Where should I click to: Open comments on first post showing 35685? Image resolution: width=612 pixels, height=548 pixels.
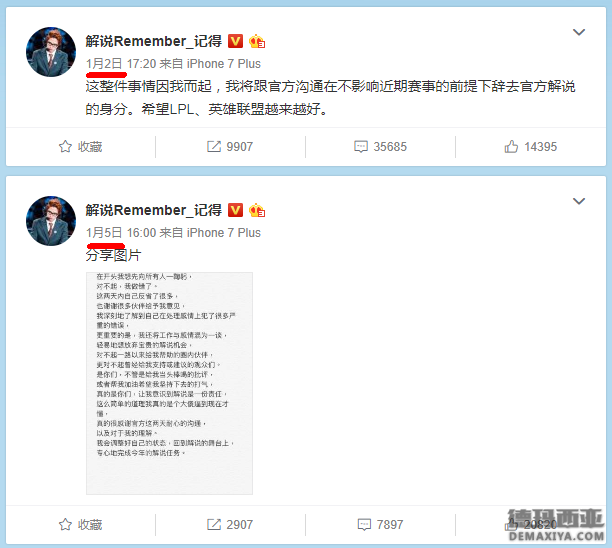tap(380, 147)
